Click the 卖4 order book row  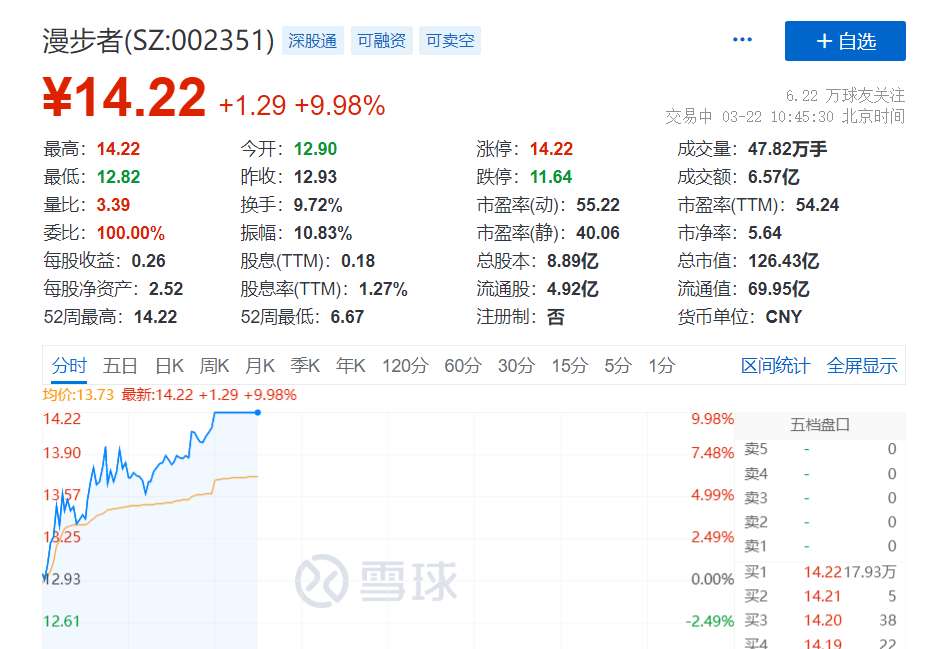click(820, 474)
